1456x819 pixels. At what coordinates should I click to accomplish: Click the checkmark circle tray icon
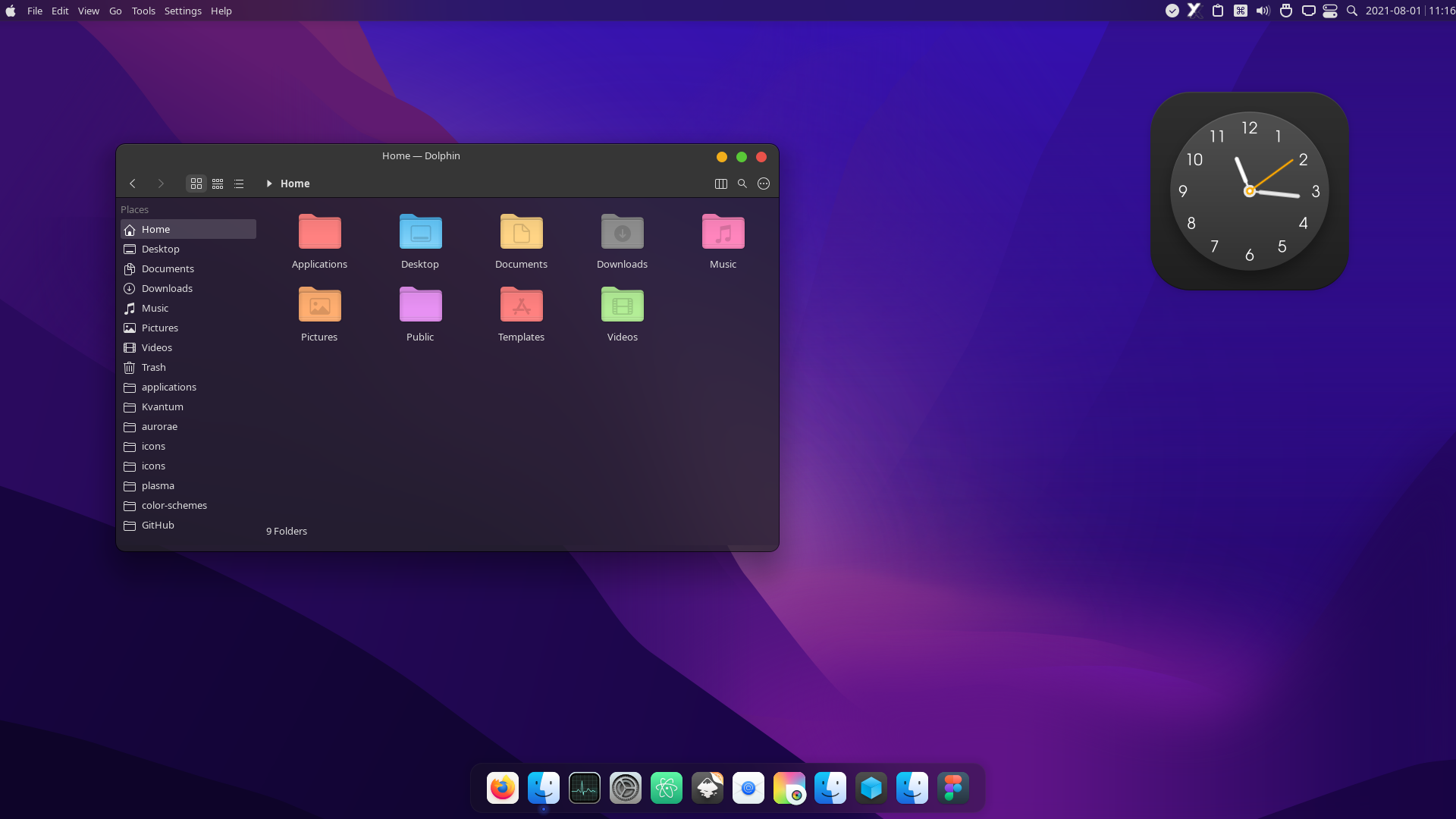(x=1172, y=11)
